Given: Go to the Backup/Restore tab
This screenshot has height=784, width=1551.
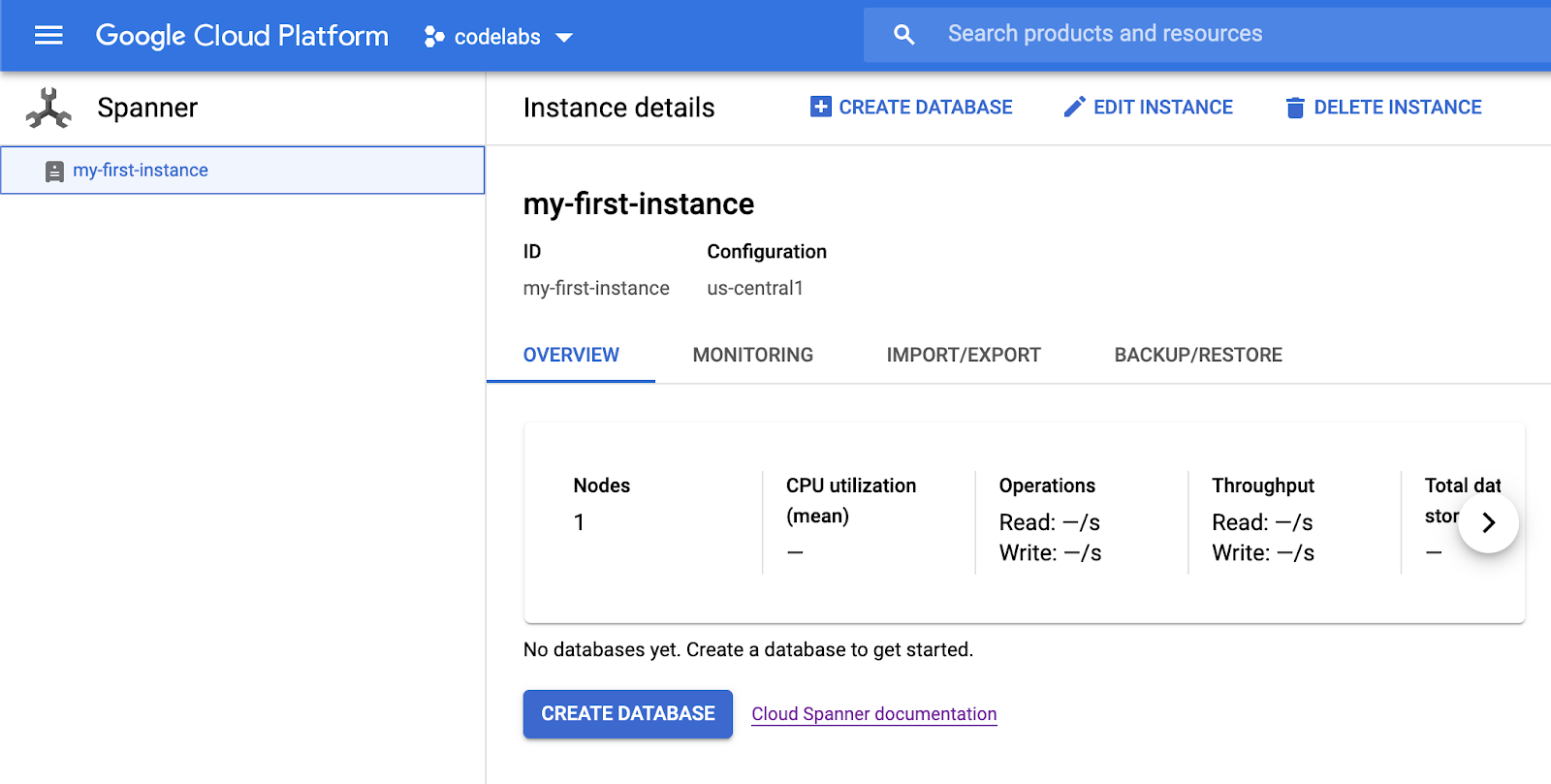Looking at the screenshot, I should [1197, 355].
